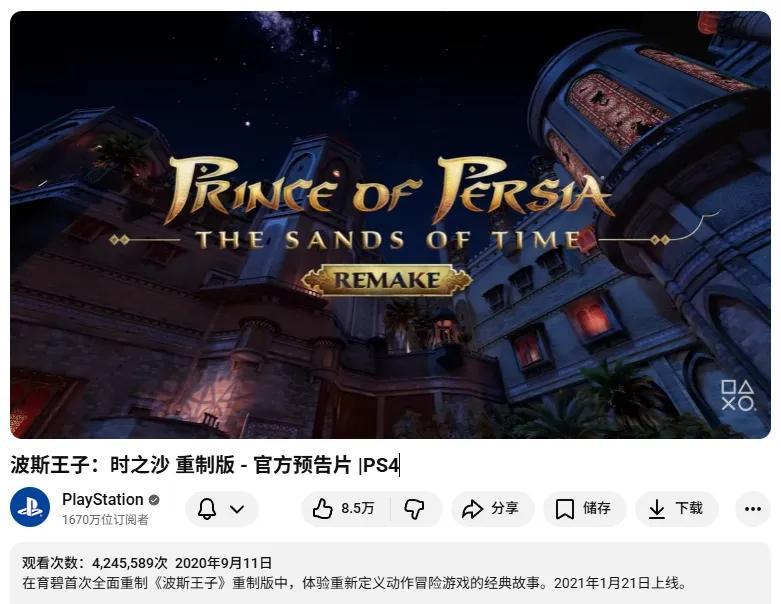Click the bookmark save icon

pos(565,509)
